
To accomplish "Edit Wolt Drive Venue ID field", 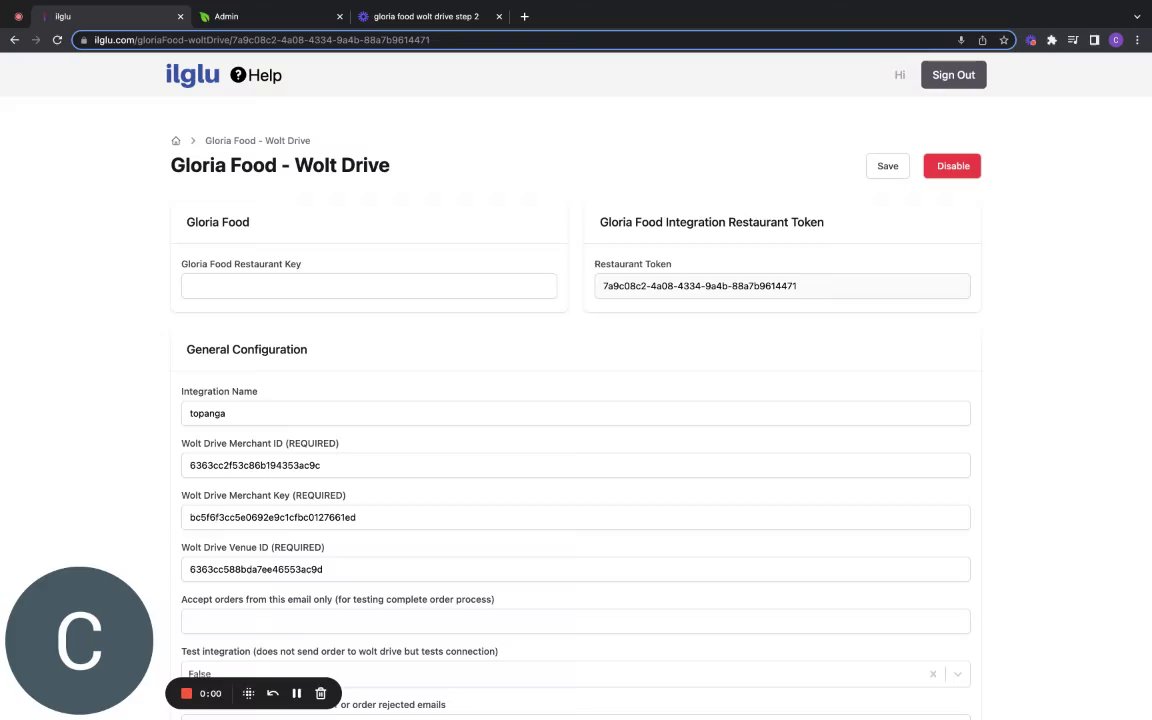I will (575, 569).
